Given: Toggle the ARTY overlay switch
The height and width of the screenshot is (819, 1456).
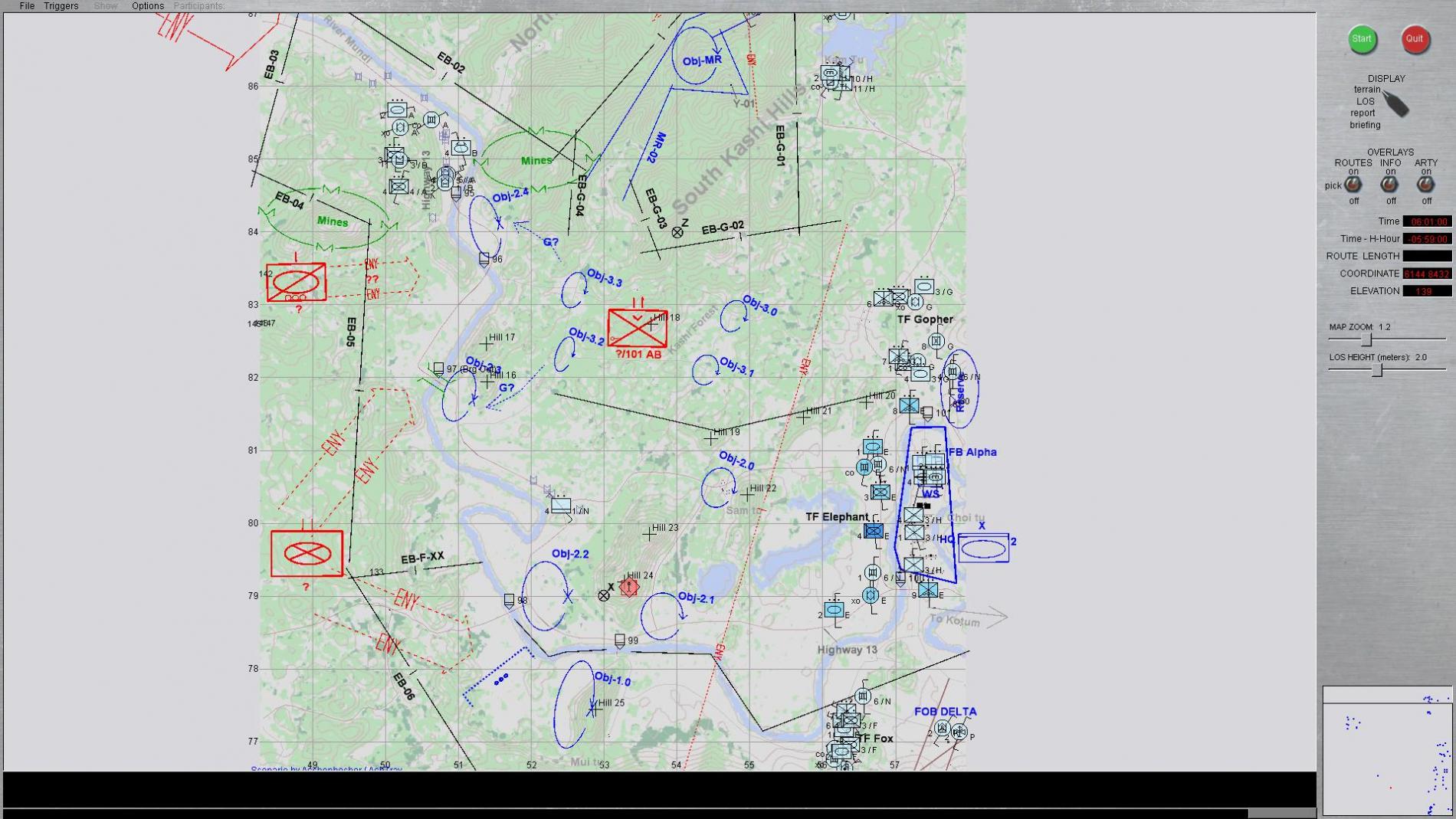Looking at the screenshot, I should [x=1425, y=185].
